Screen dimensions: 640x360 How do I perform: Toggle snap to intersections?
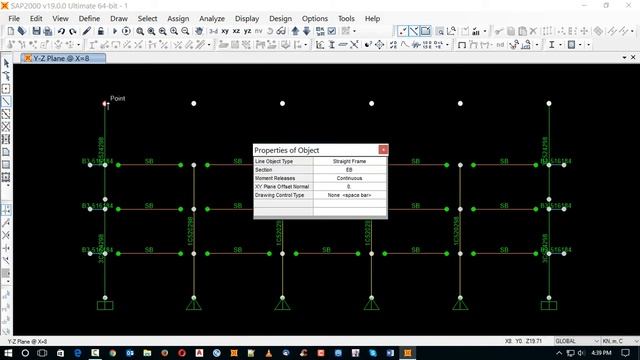click(x=6, y=235)
